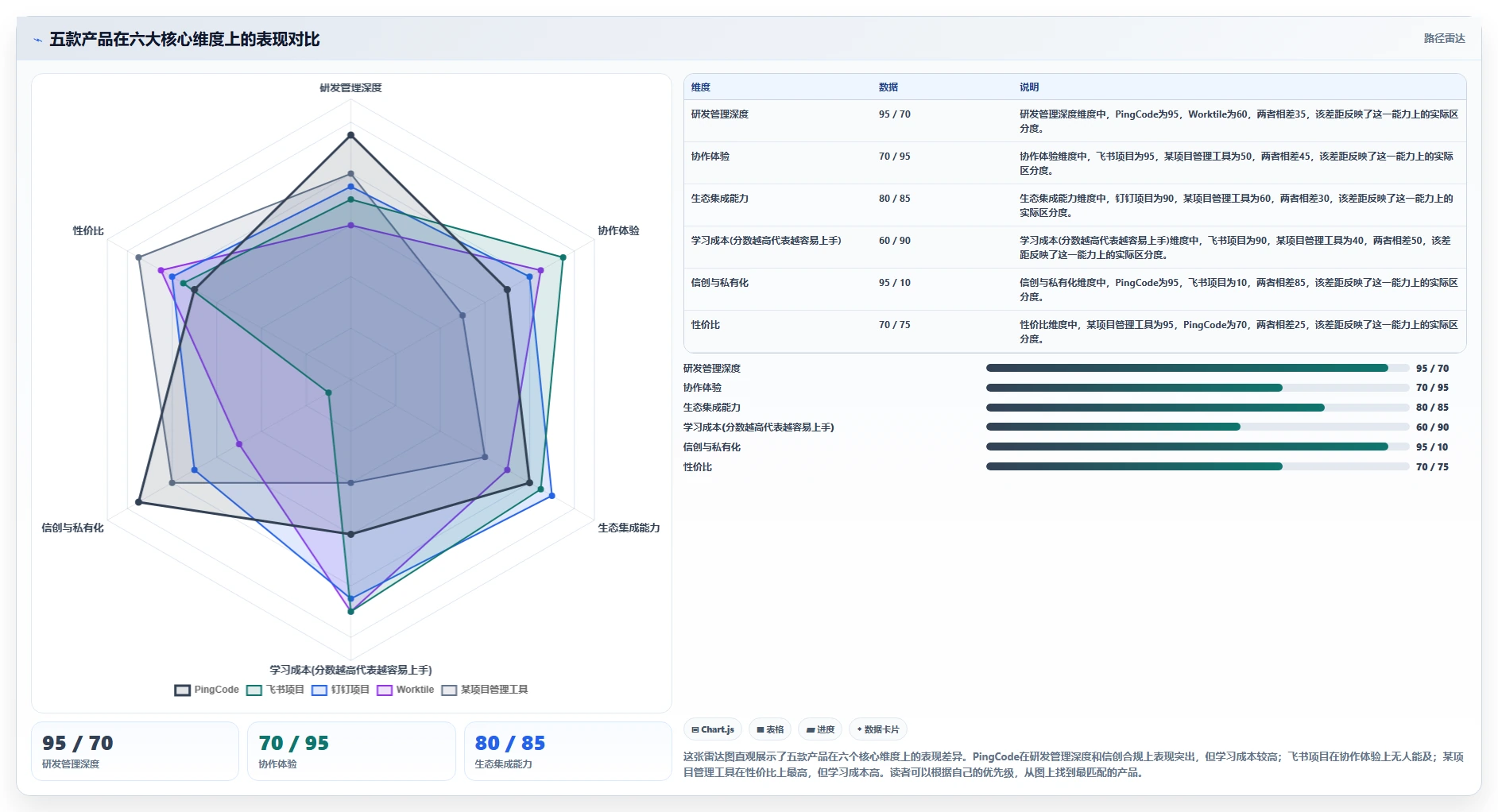Click the 维度 column header
This screenshot has width=1498, height=812.
tap(701, 87)
